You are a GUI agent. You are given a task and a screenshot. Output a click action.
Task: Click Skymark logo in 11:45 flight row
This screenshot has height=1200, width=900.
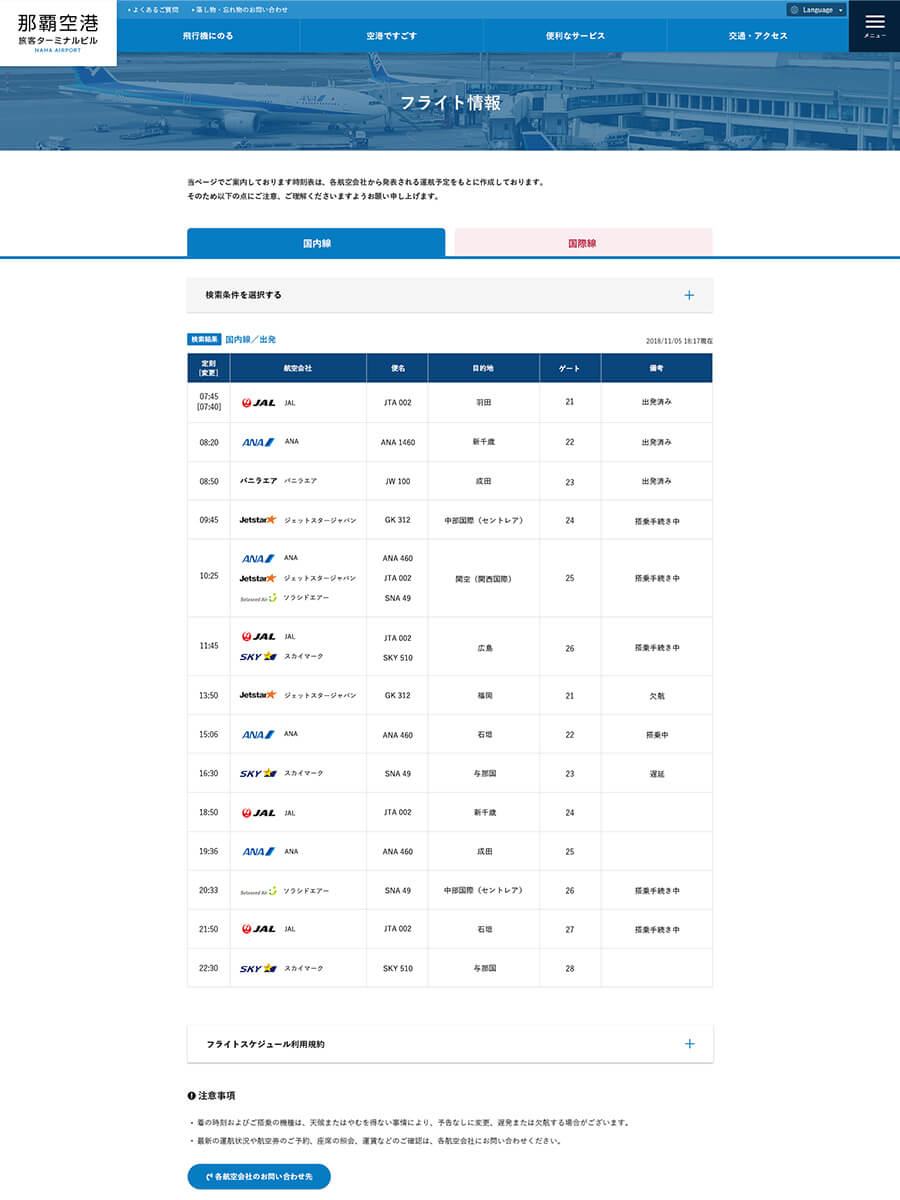[258, 657]
